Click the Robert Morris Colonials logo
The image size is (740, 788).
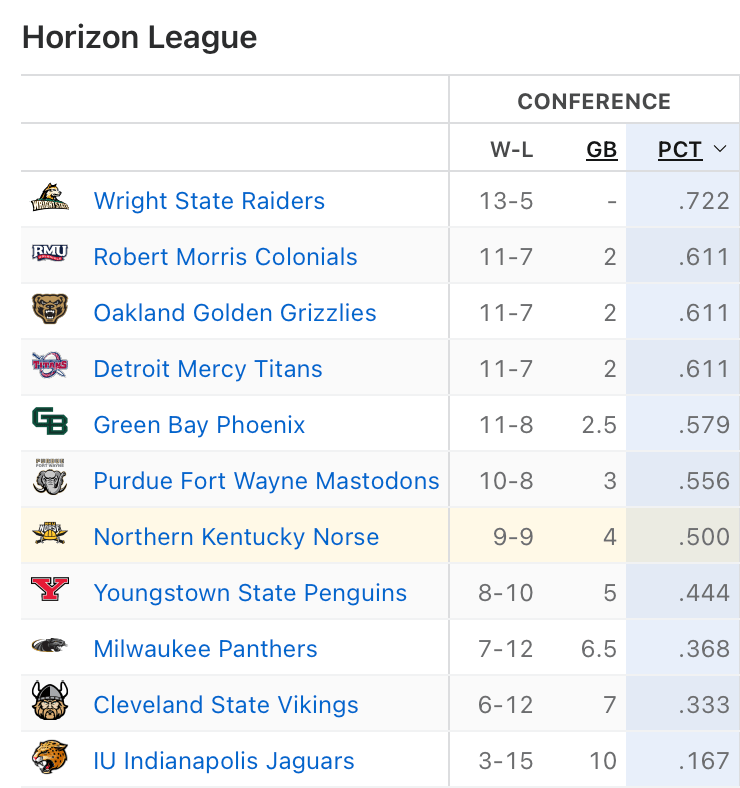(x=50, y=256)
